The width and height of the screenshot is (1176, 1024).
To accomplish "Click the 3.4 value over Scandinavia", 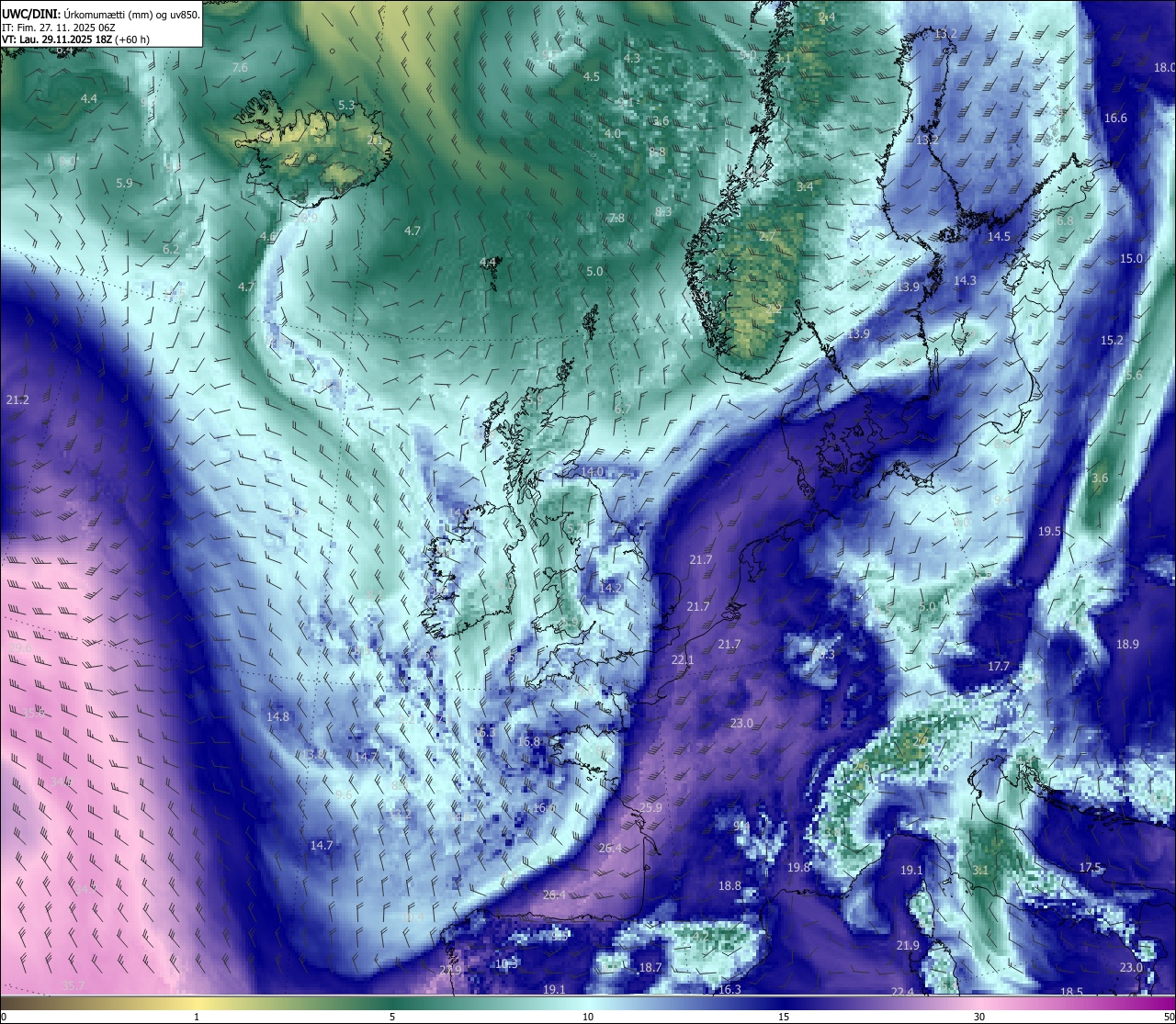I will [805, 186].
